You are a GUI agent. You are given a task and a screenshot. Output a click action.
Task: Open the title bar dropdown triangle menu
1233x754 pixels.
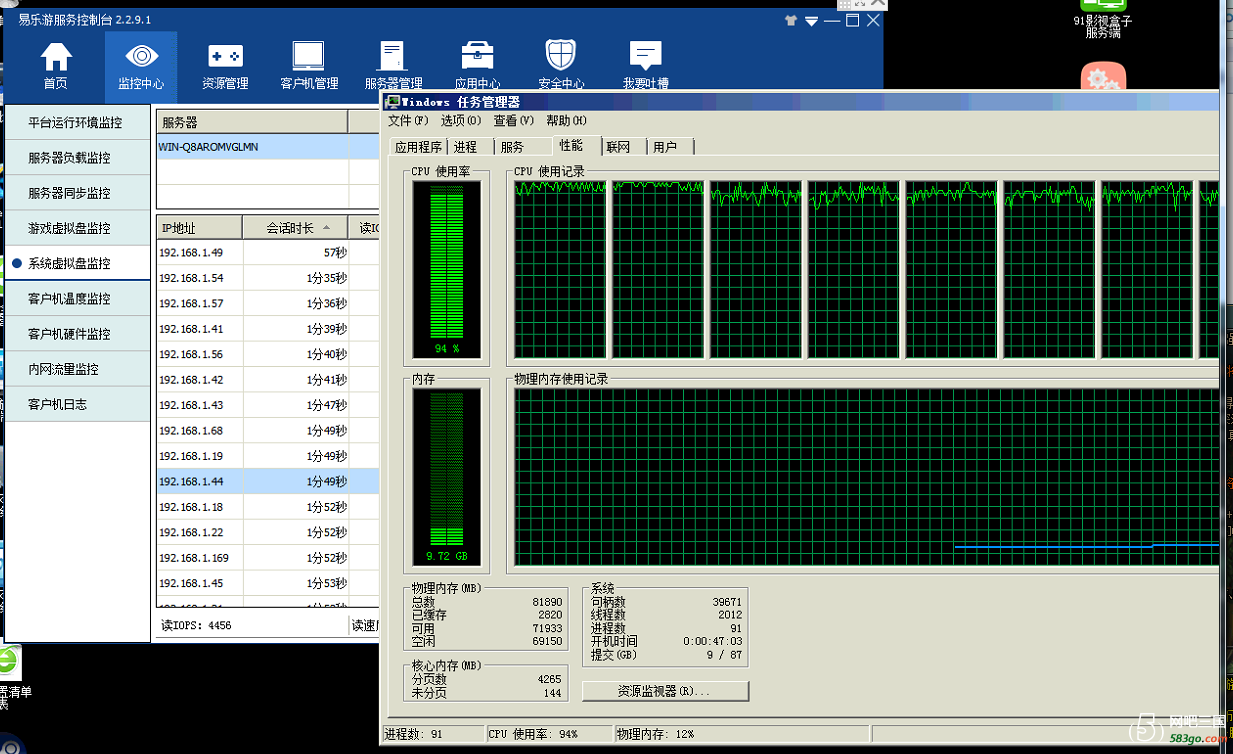(x=812, y=21)
